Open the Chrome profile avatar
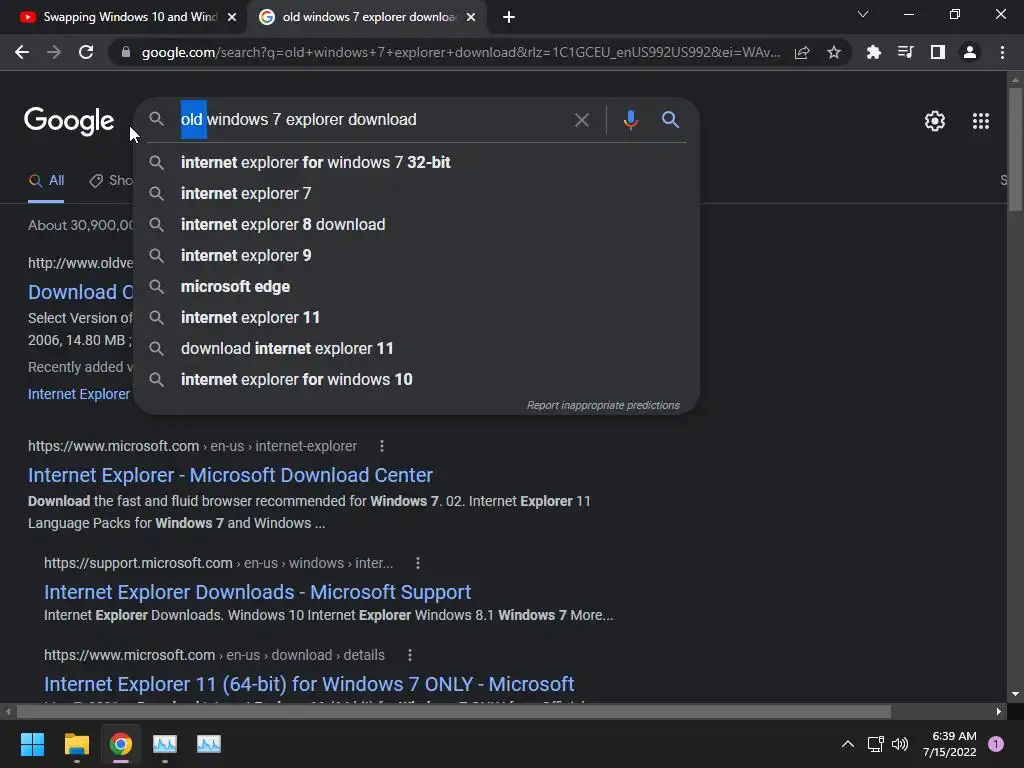Screen dimensions: 1024x768 coord(970,52)
